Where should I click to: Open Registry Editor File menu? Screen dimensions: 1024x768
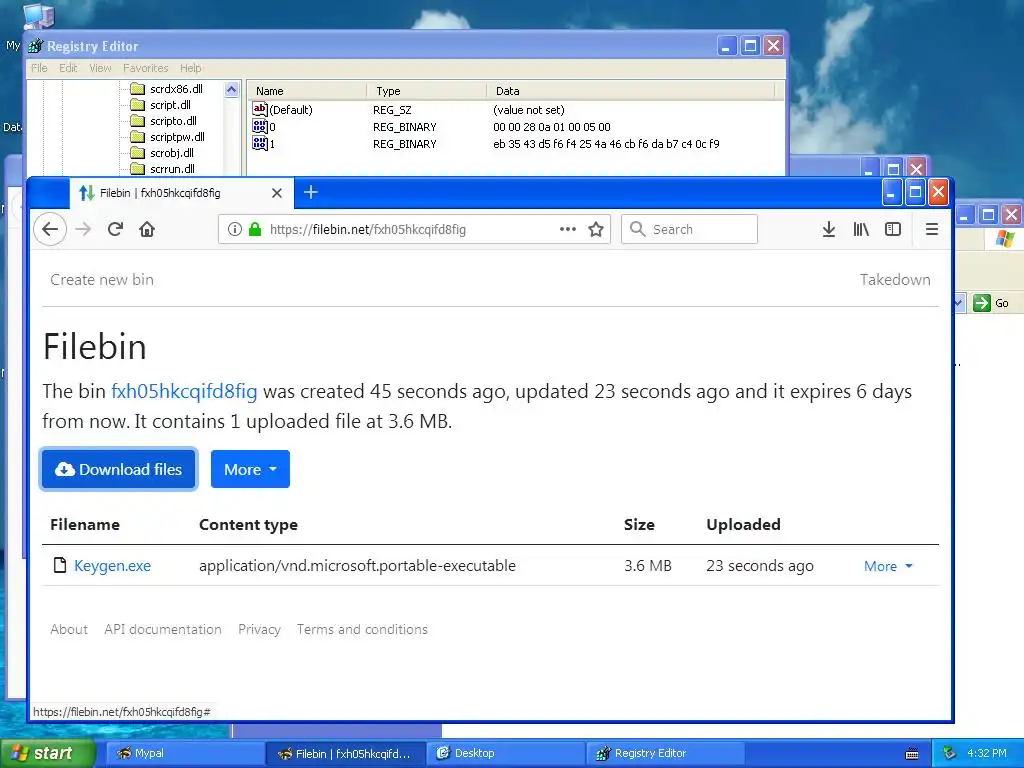point(39,68)
